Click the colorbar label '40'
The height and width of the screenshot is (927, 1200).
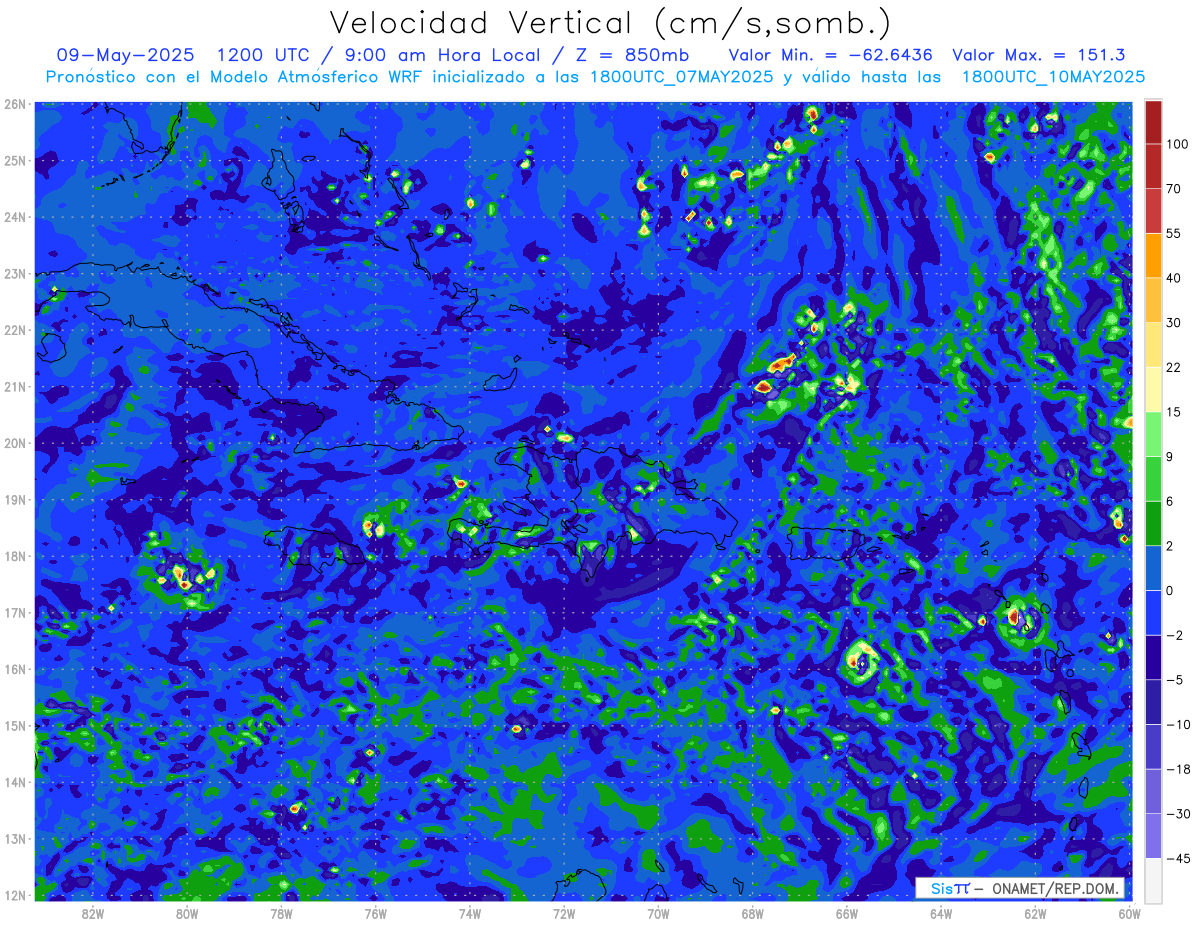pyautogui.click(x=1174, y=277)
